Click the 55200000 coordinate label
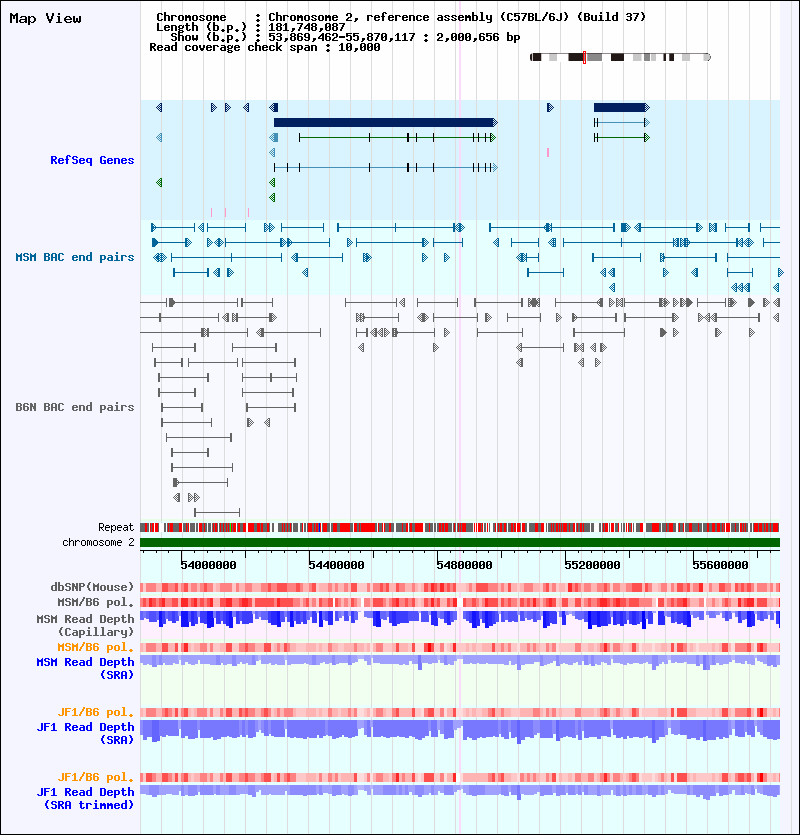 592,565
